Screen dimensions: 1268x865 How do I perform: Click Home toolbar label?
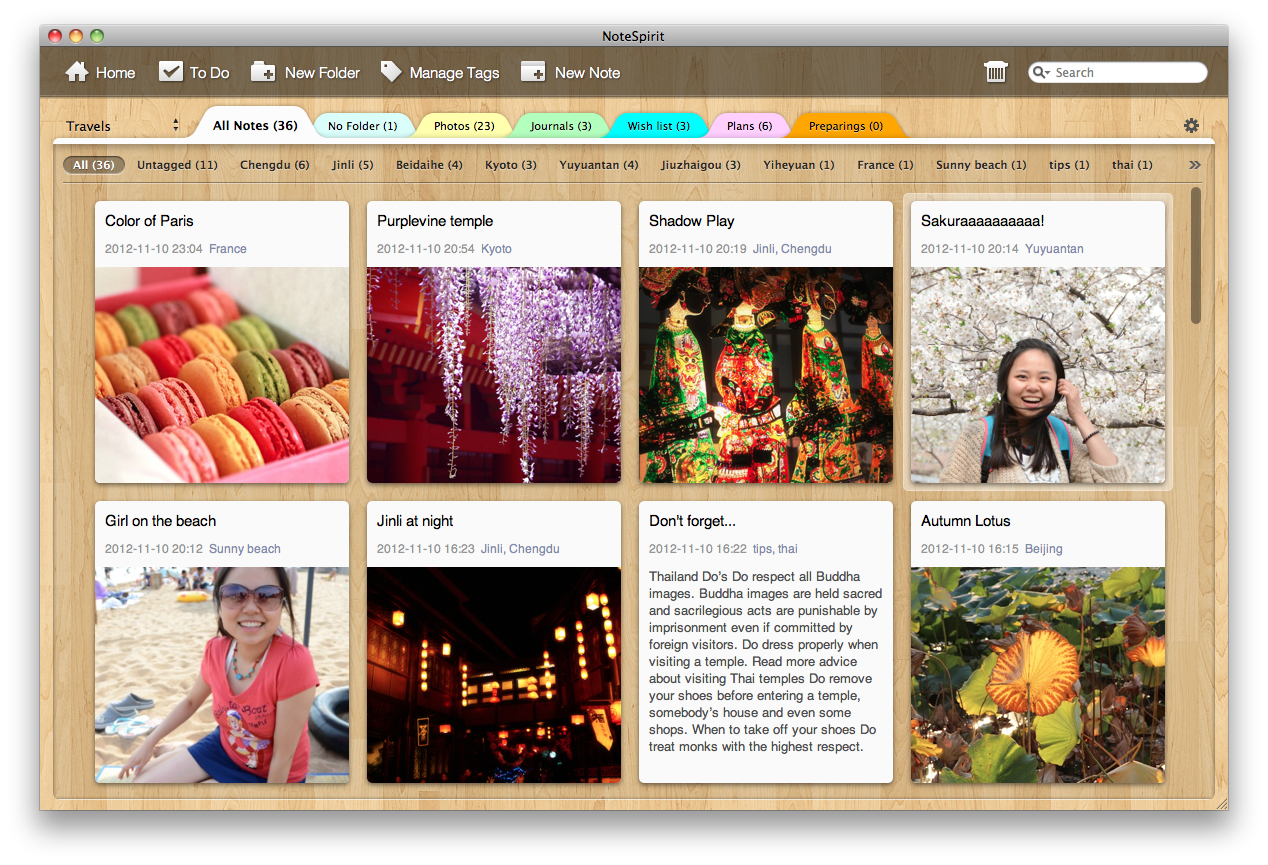115,73
